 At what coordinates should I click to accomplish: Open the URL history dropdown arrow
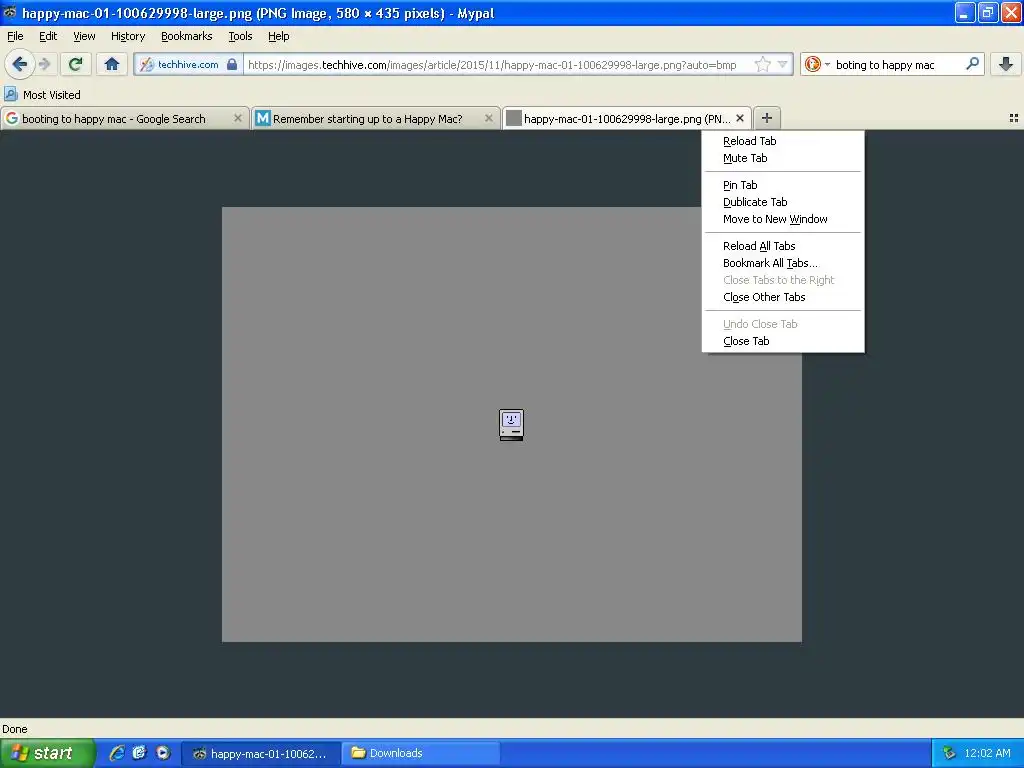coord(782,64)
